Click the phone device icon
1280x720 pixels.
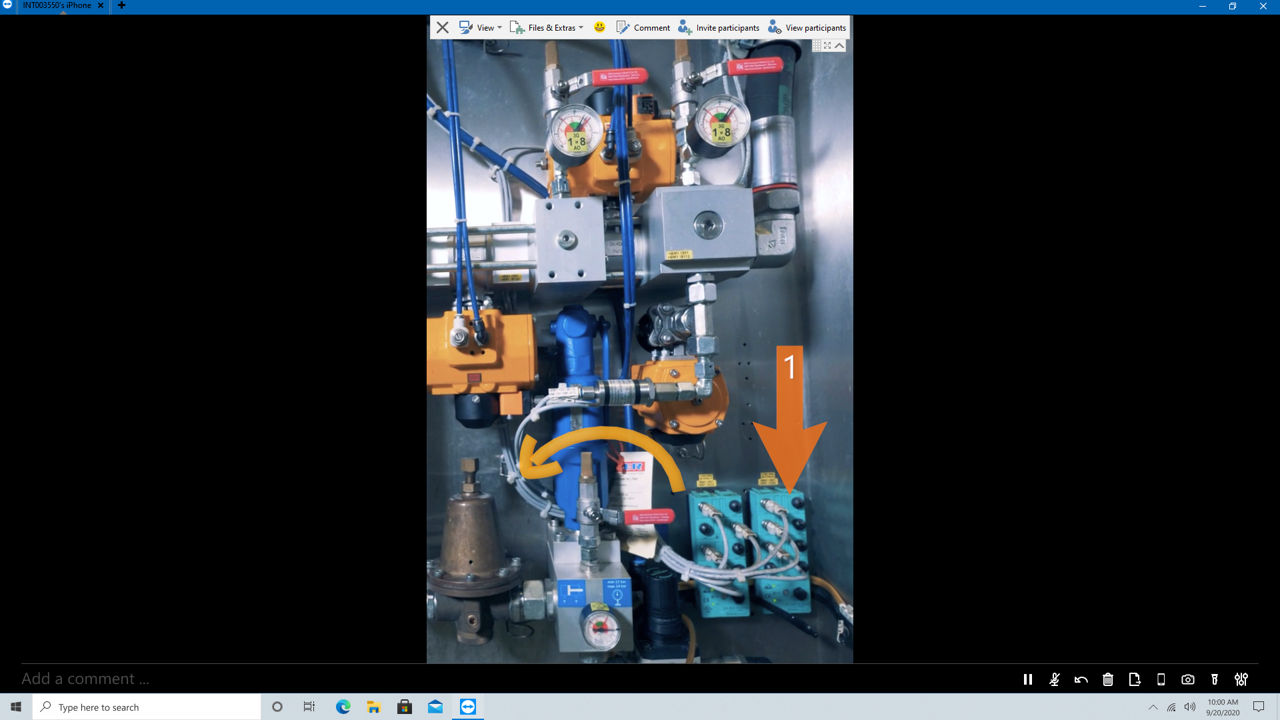[x=1161, y=680]
